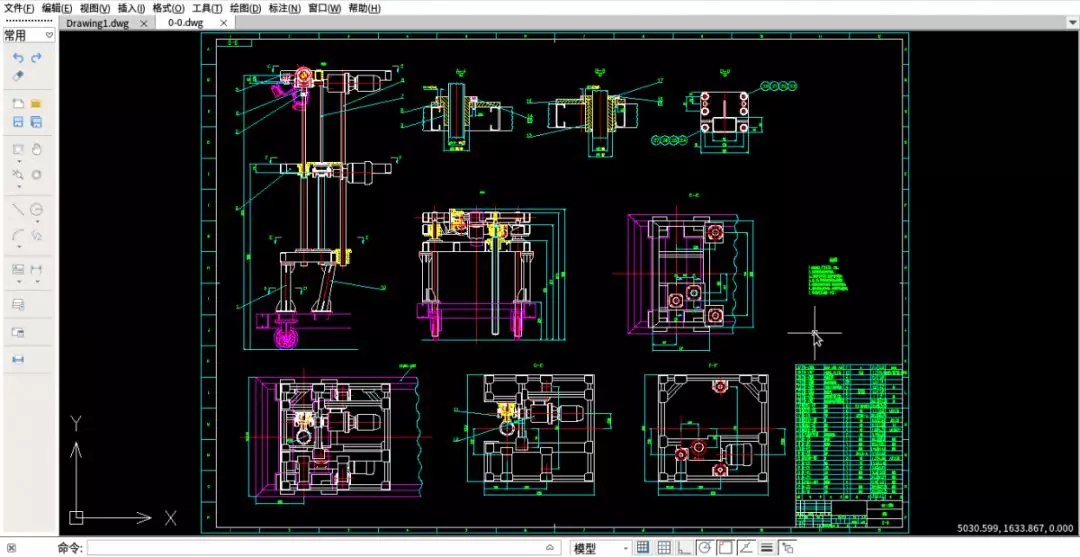This screenshot has width=1080, height=557.
Task: Click the insert image icon
Action: point(19,269)
